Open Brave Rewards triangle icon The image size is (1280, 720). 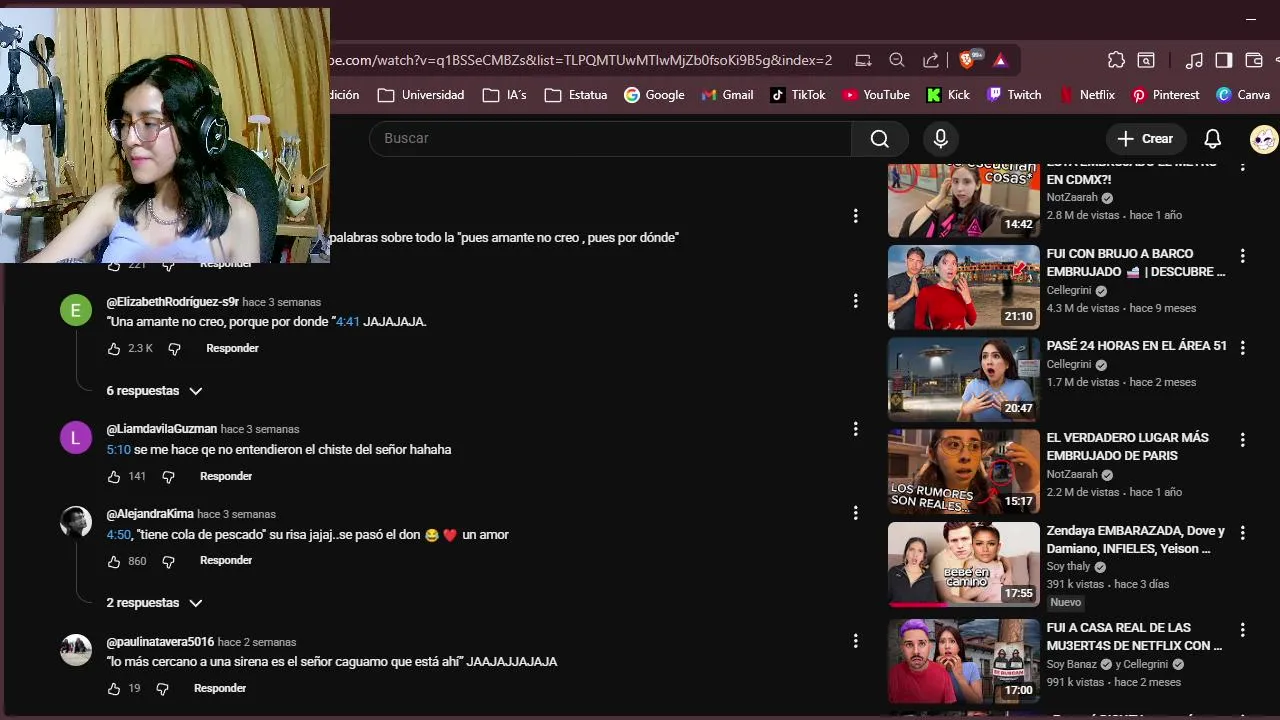(x=1000, y=60)
